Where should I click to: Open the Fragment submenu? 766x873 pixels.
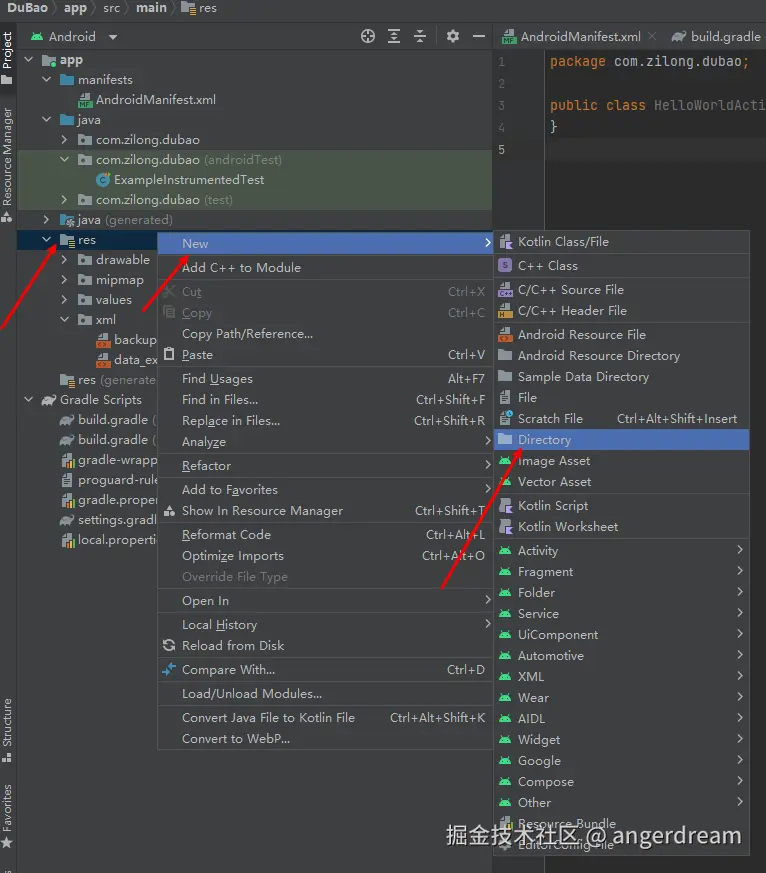[x=621, y=572]
